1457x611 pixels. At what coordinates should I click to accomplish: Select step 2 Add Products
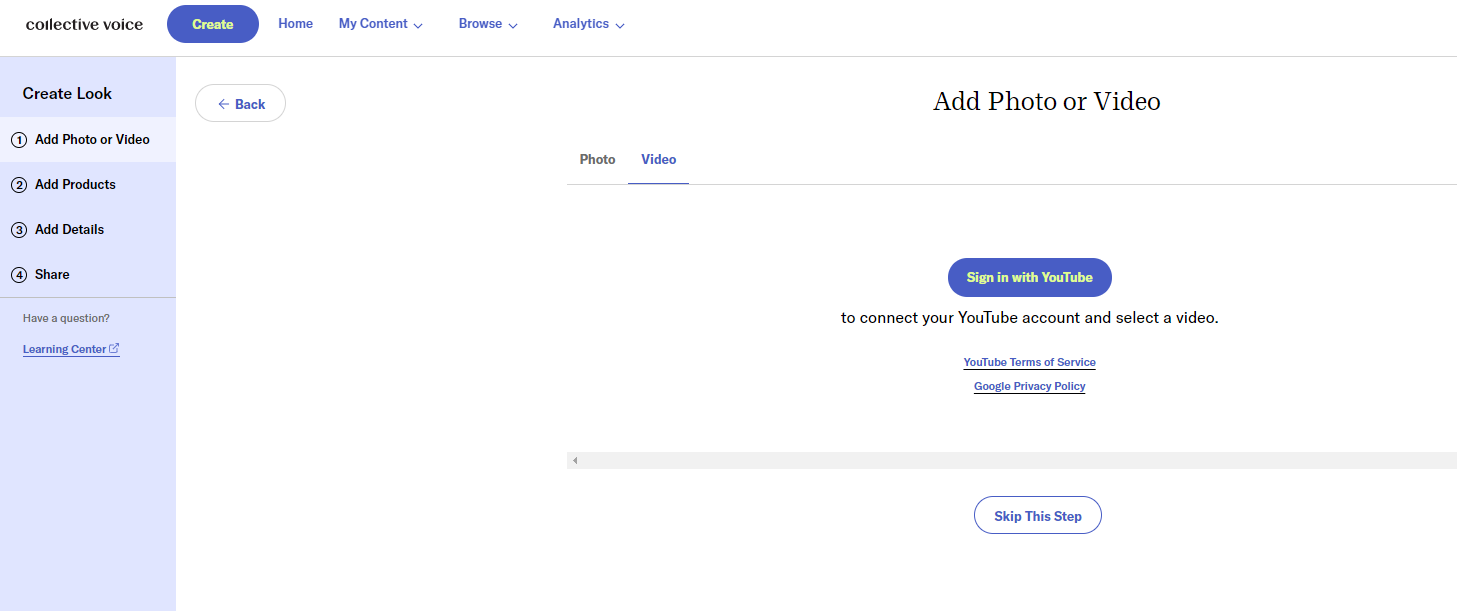point(88,185)
